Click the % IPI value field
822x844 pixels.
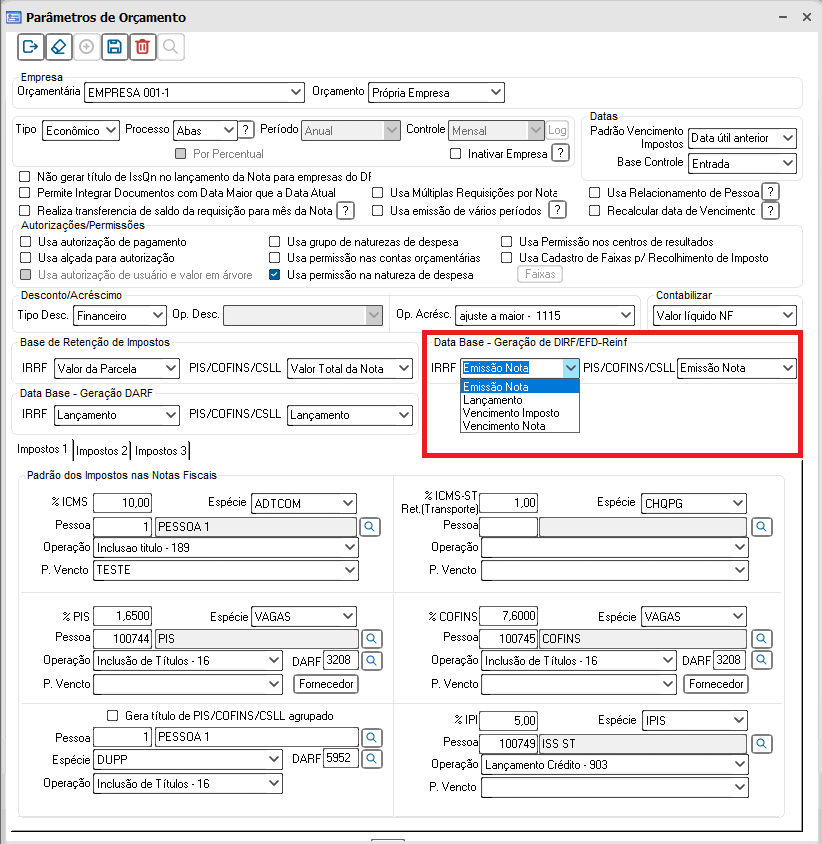[x=509, y=720]
